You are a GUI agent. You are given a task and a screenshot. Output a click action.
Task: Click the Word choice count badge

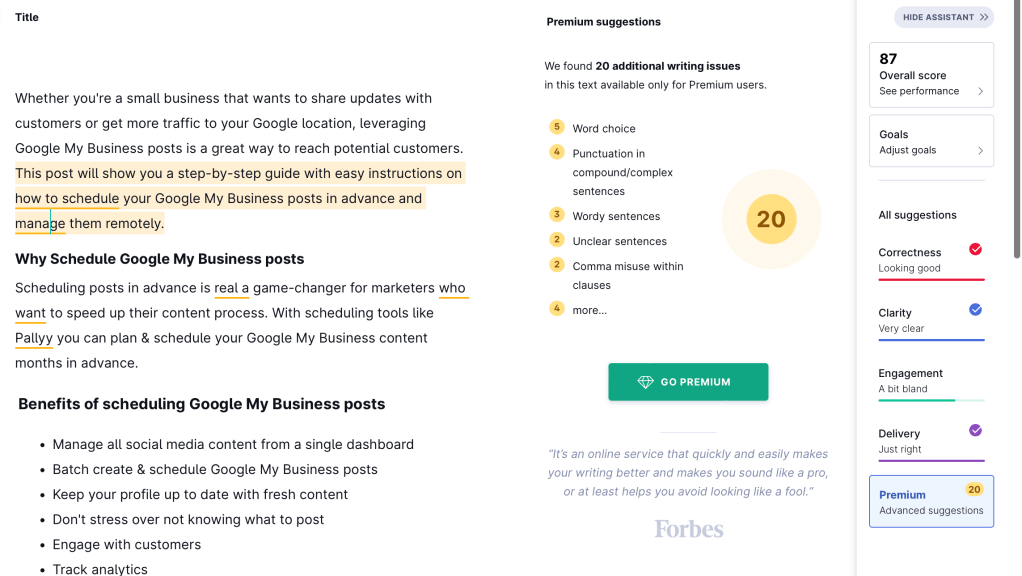(556, 127)
